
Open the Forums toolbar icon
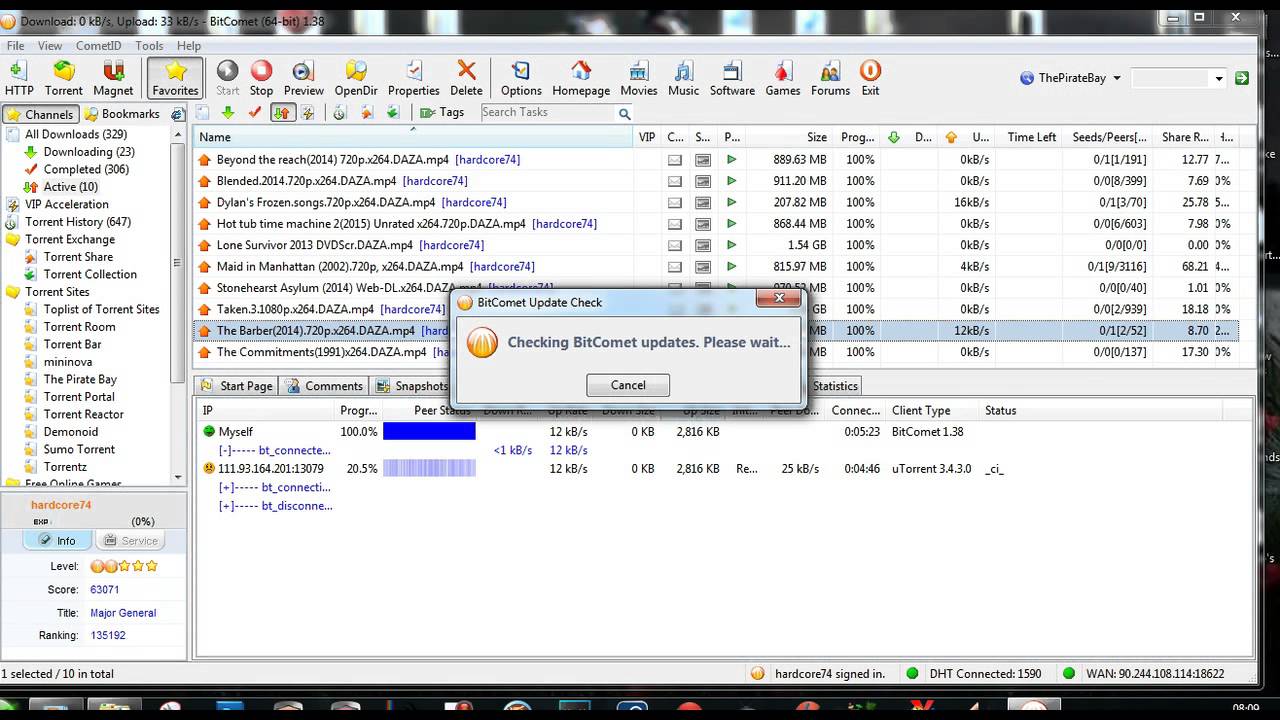coord(830,78)
